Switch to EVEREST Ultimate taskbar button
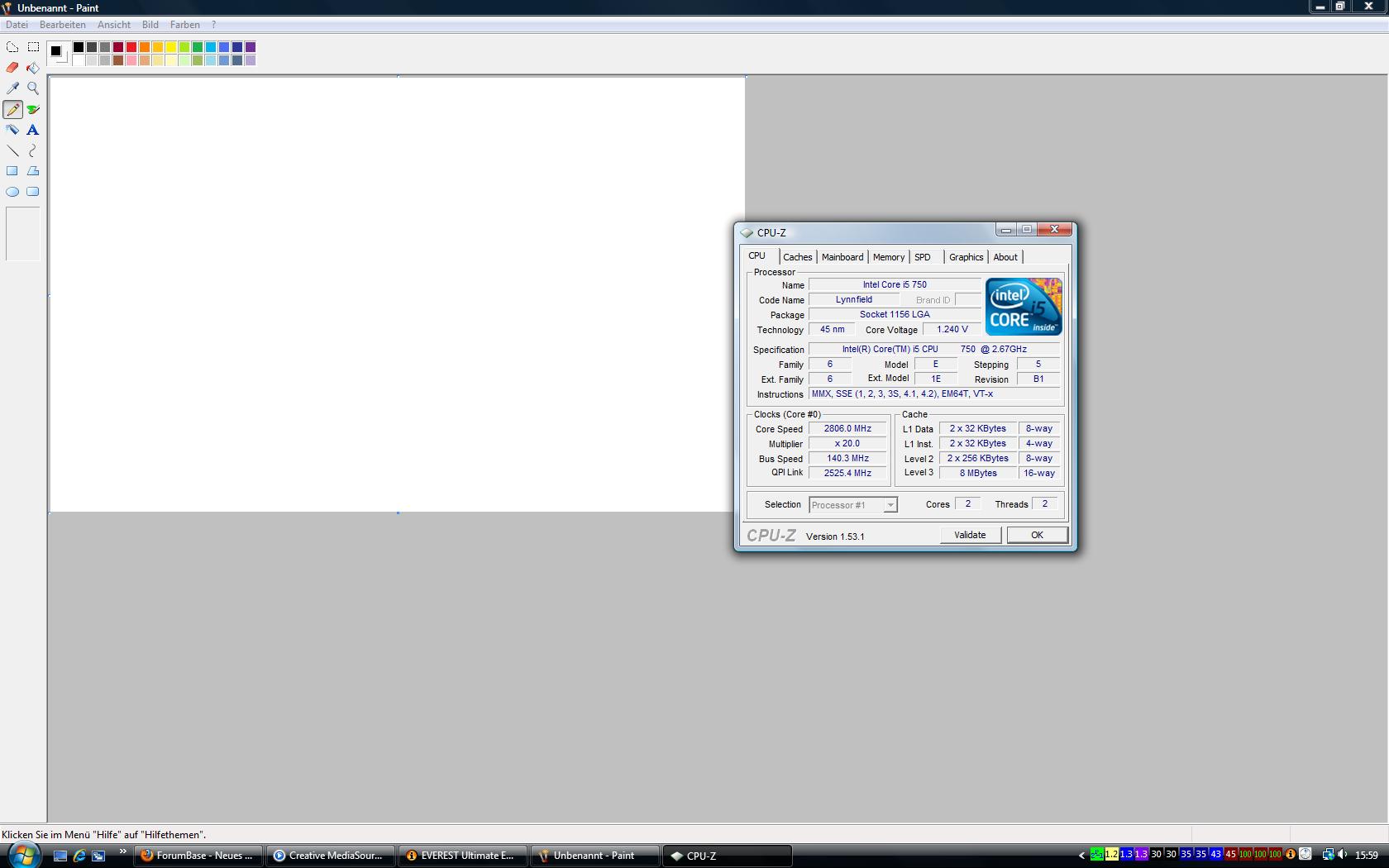This screenshot has width=1389, height=868. pos(463,856)
